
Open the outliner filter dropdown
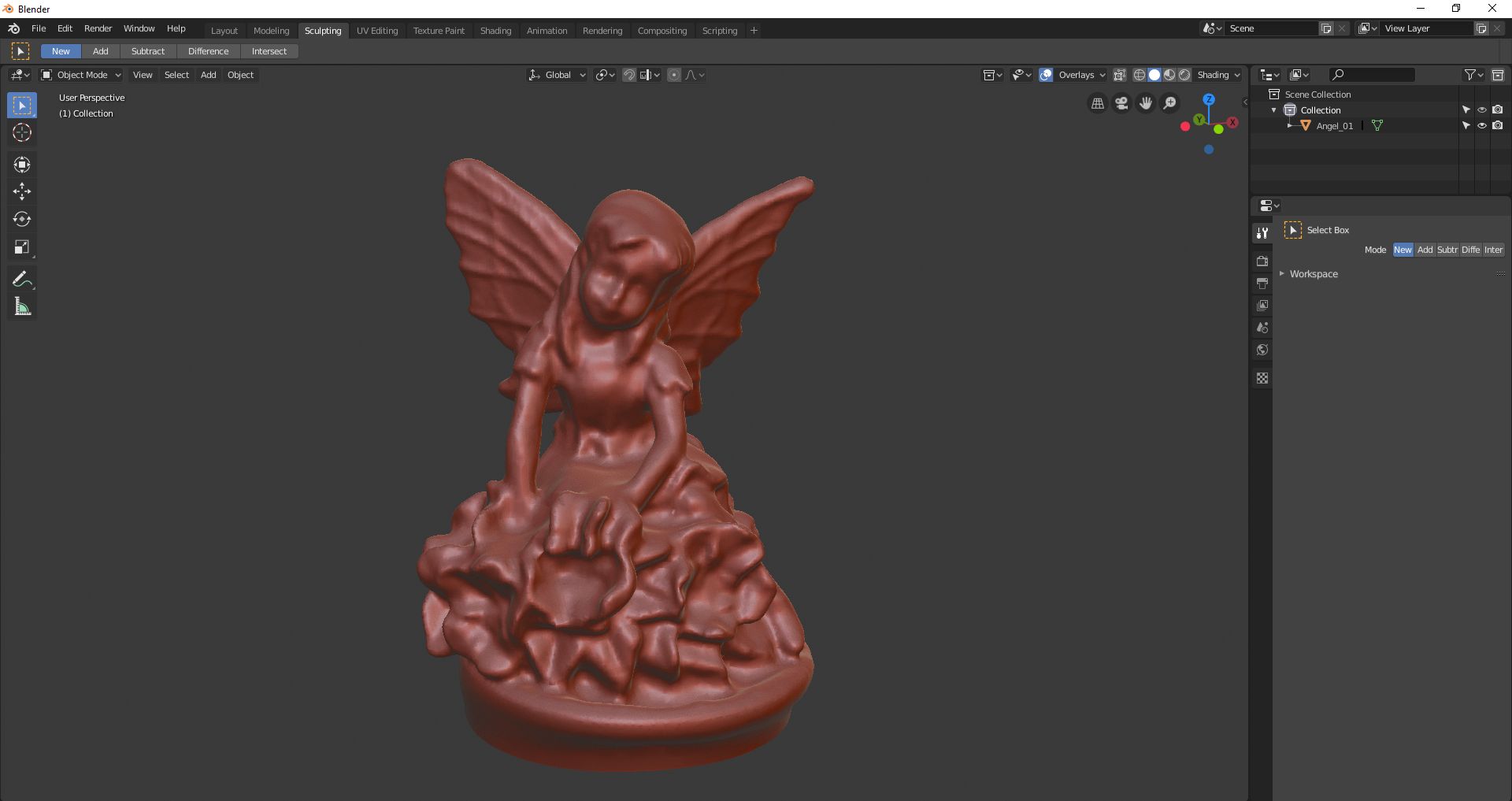(x=1473, y=75)
